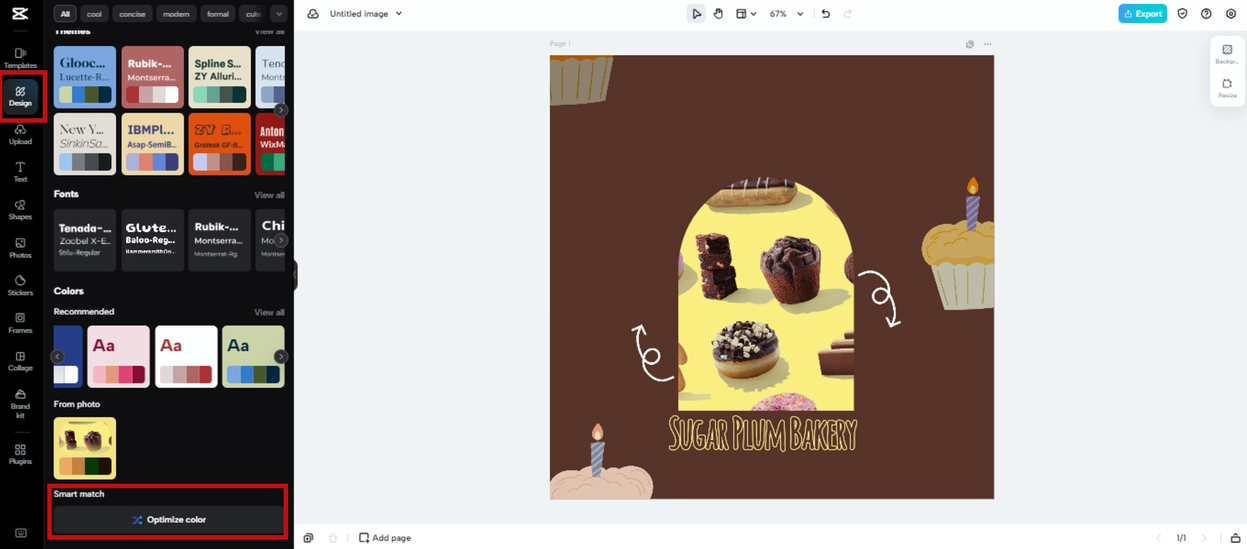Image resolution: width=1247 pixels, height=549 pixels.
Task: Open the Background tool in right panel
Action: coord(1227,53)
